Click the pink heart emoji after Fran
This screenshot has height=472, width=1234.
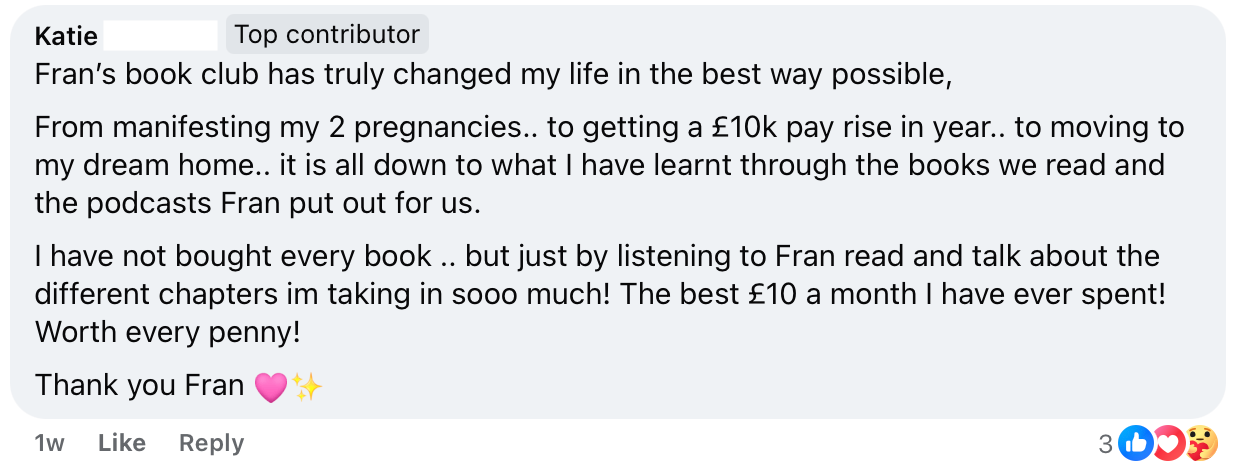[x=270, y=387]
